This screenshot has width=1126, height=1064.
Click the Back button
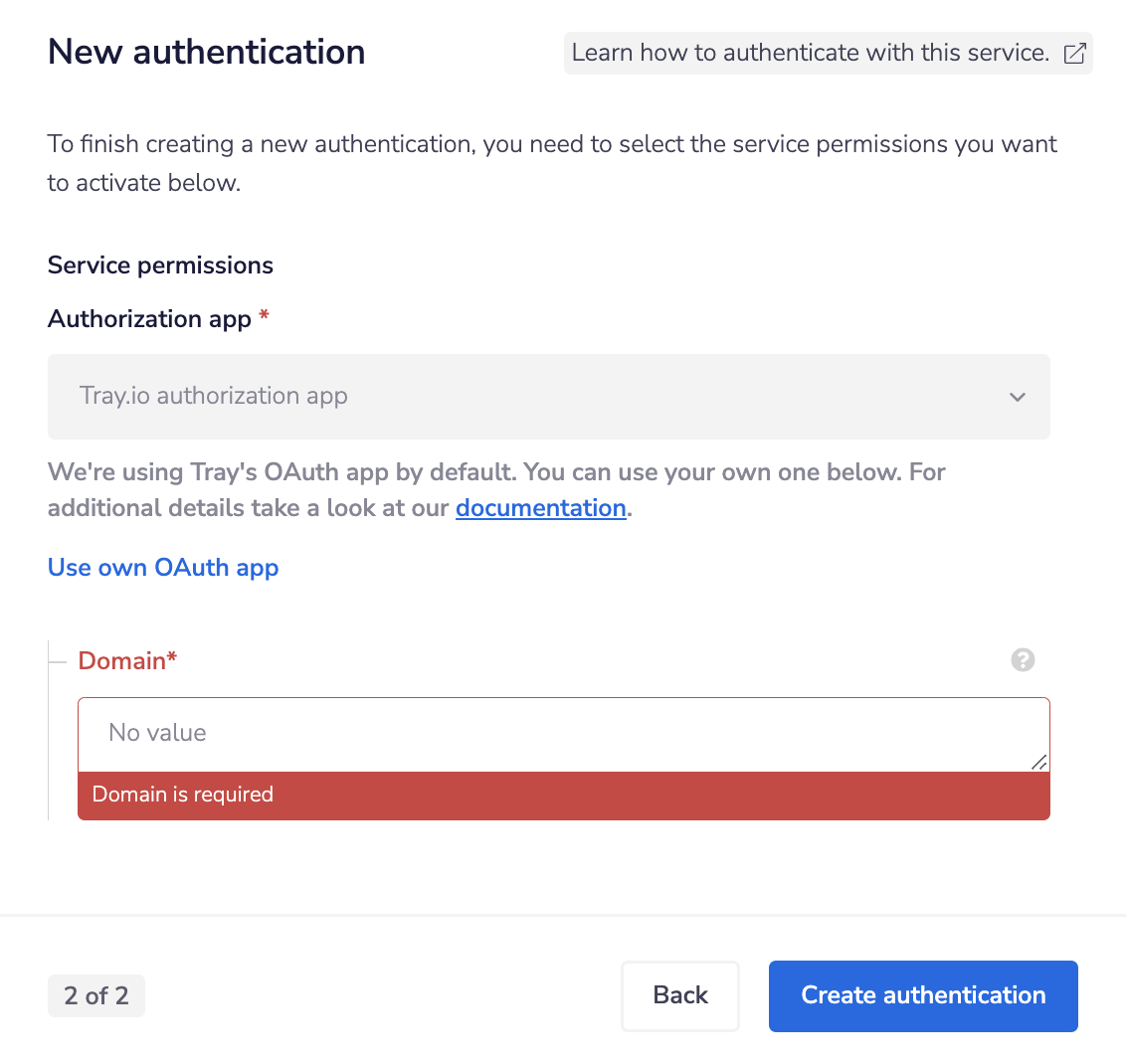[680, 995]
